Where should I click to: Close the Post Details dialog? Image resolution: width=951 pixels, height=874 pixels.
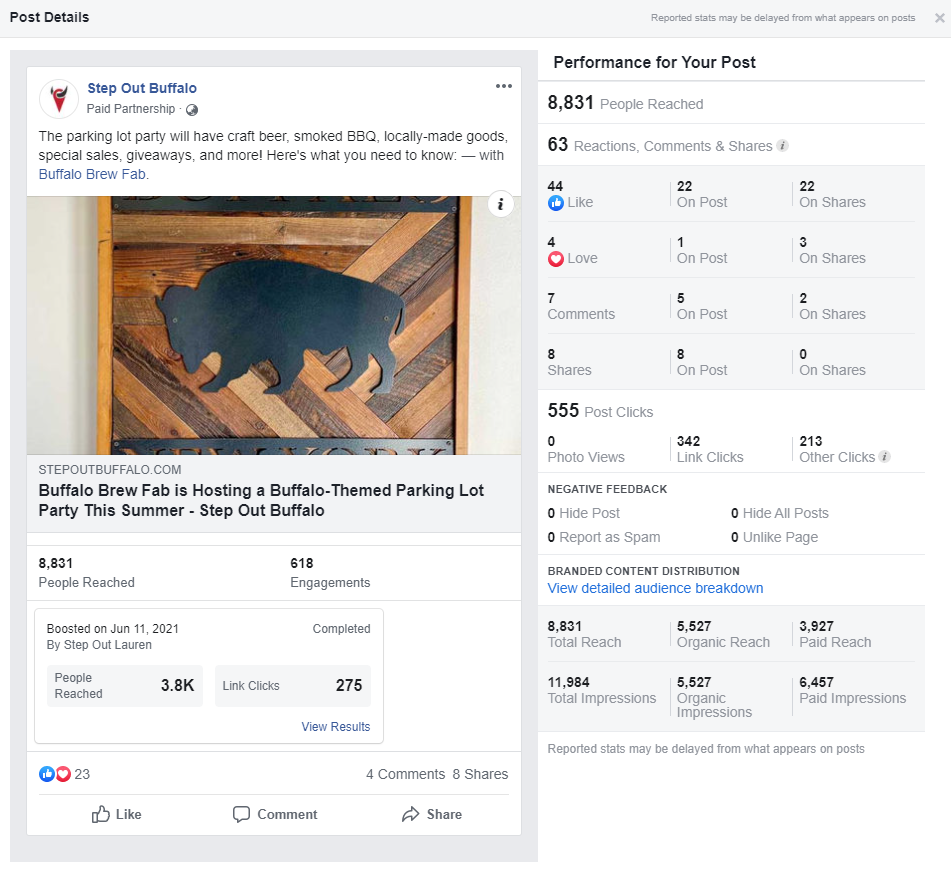click(x=939, y=18)
